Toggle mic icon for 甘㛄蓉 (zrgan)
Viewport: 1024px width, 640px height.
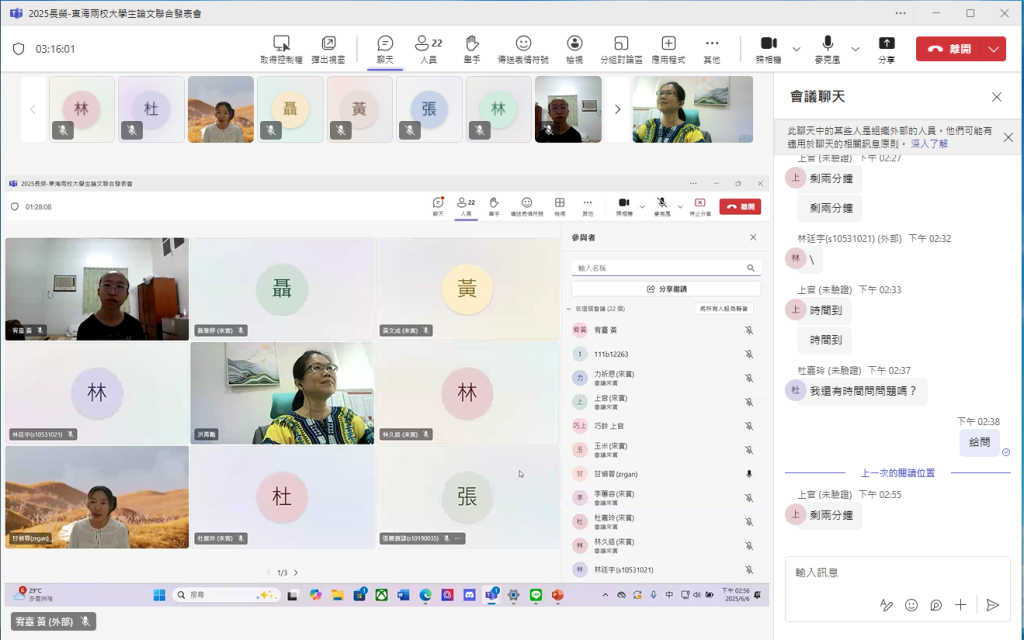tap(749, 474)
